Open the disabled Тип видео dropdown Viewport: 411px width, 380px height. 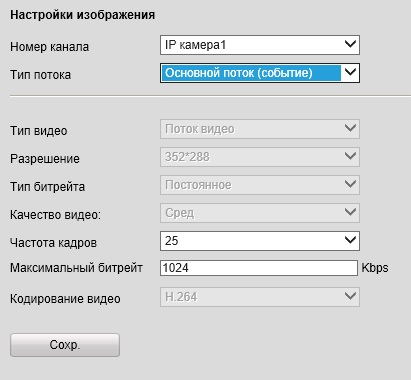(x=260, y=129)
